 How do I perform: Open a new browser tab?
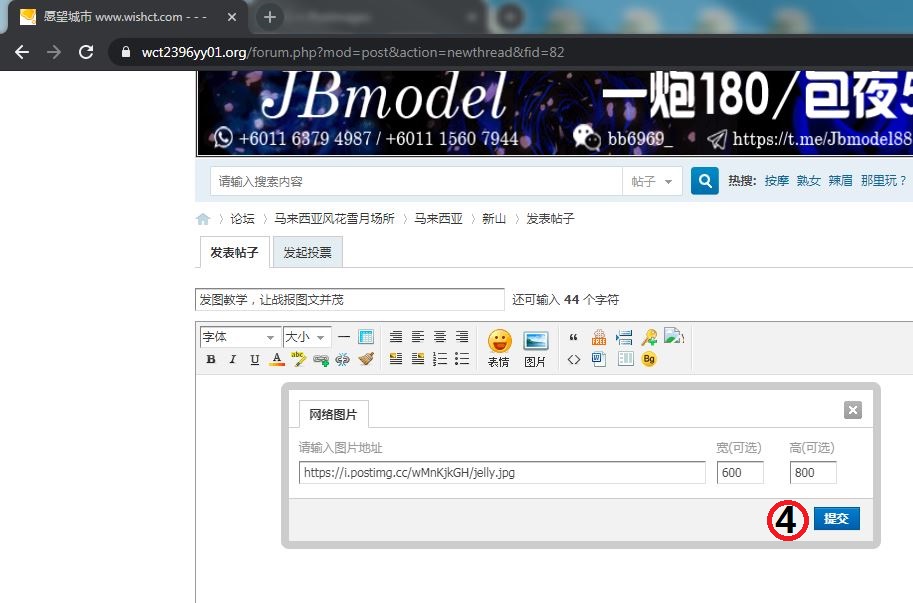coord(270,17)
